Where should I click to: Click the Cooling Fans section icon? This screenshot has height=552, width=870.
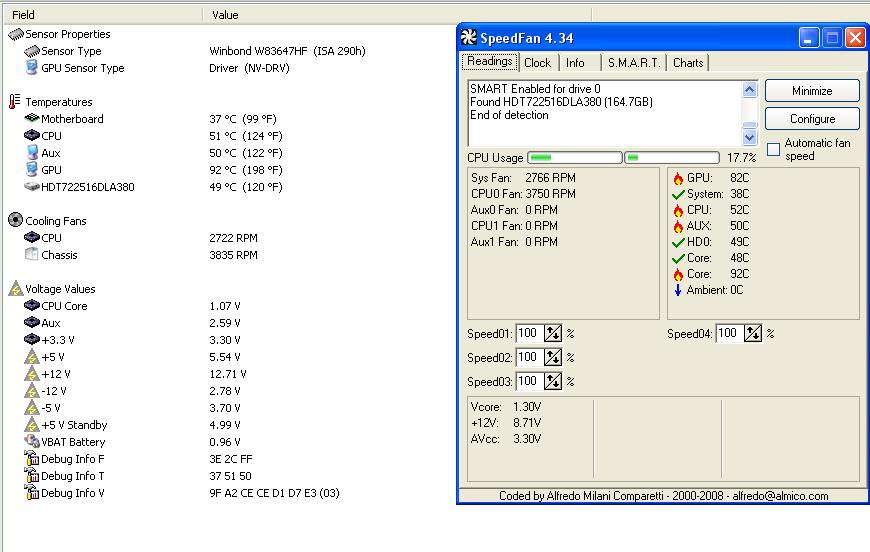16,220
